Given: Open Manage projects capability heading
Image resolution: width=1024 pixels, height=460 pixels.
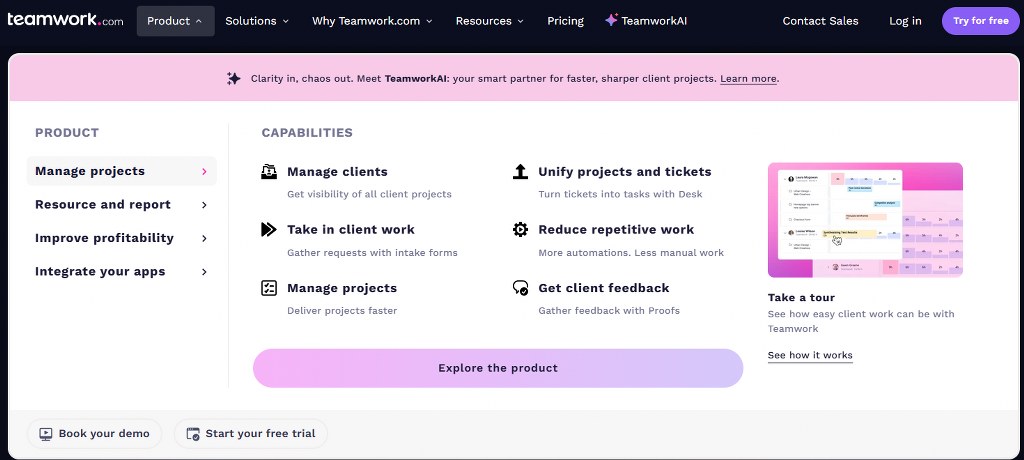Looking at the screenshot, I should [x=342, y=288].
